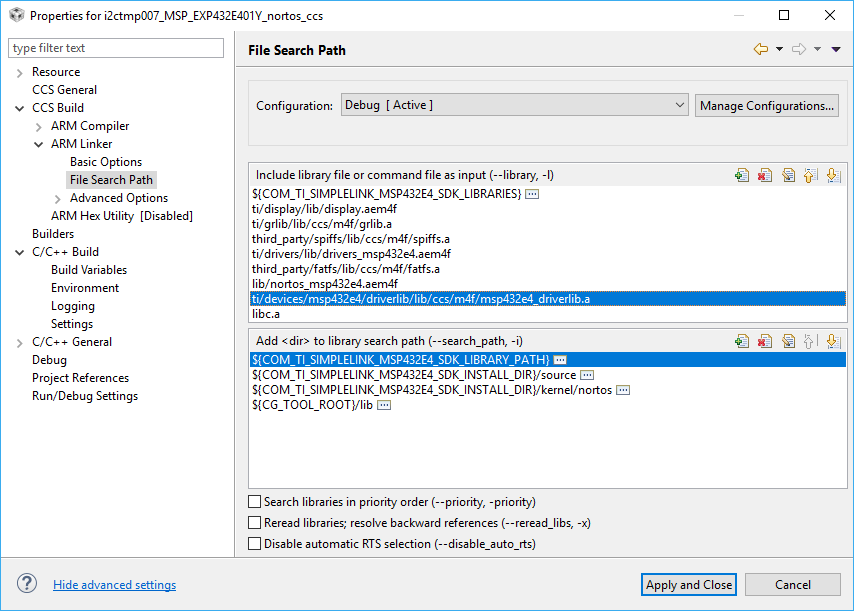Move selected library file down

(x=833, y=175)
